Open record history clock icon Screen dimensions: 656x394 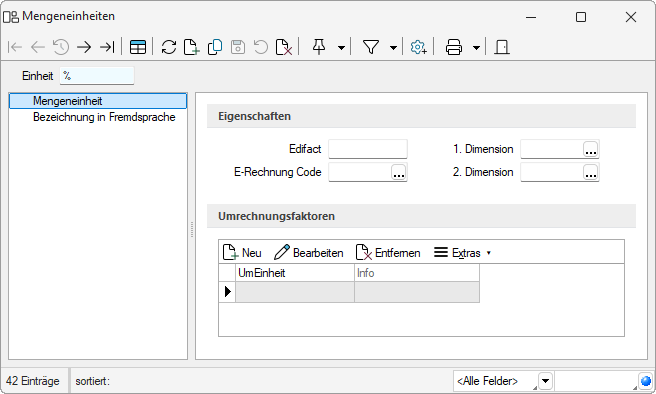click(x=61, y=47)
